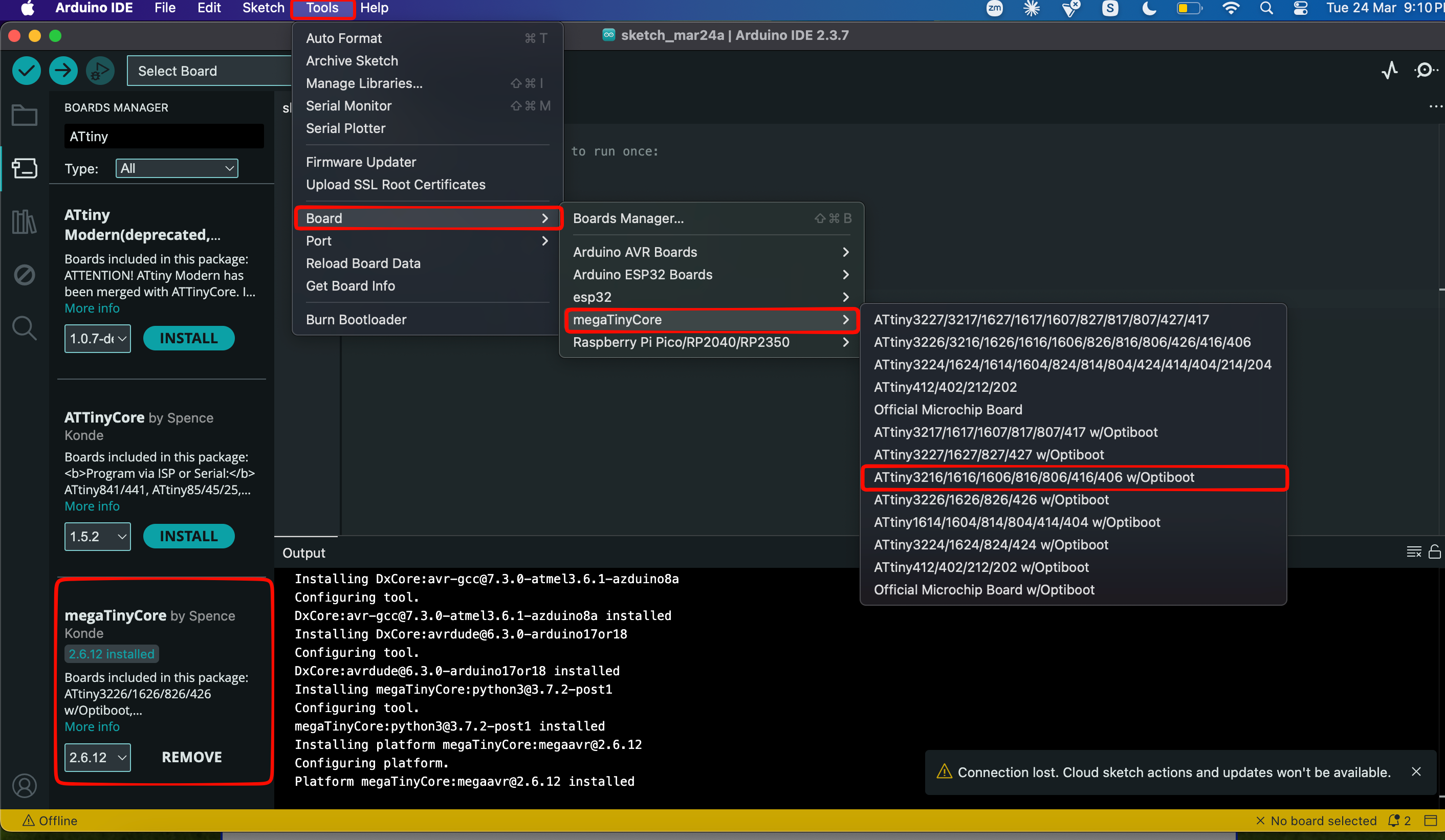Start the debugger via Debug icon

(x=100, y=71)
